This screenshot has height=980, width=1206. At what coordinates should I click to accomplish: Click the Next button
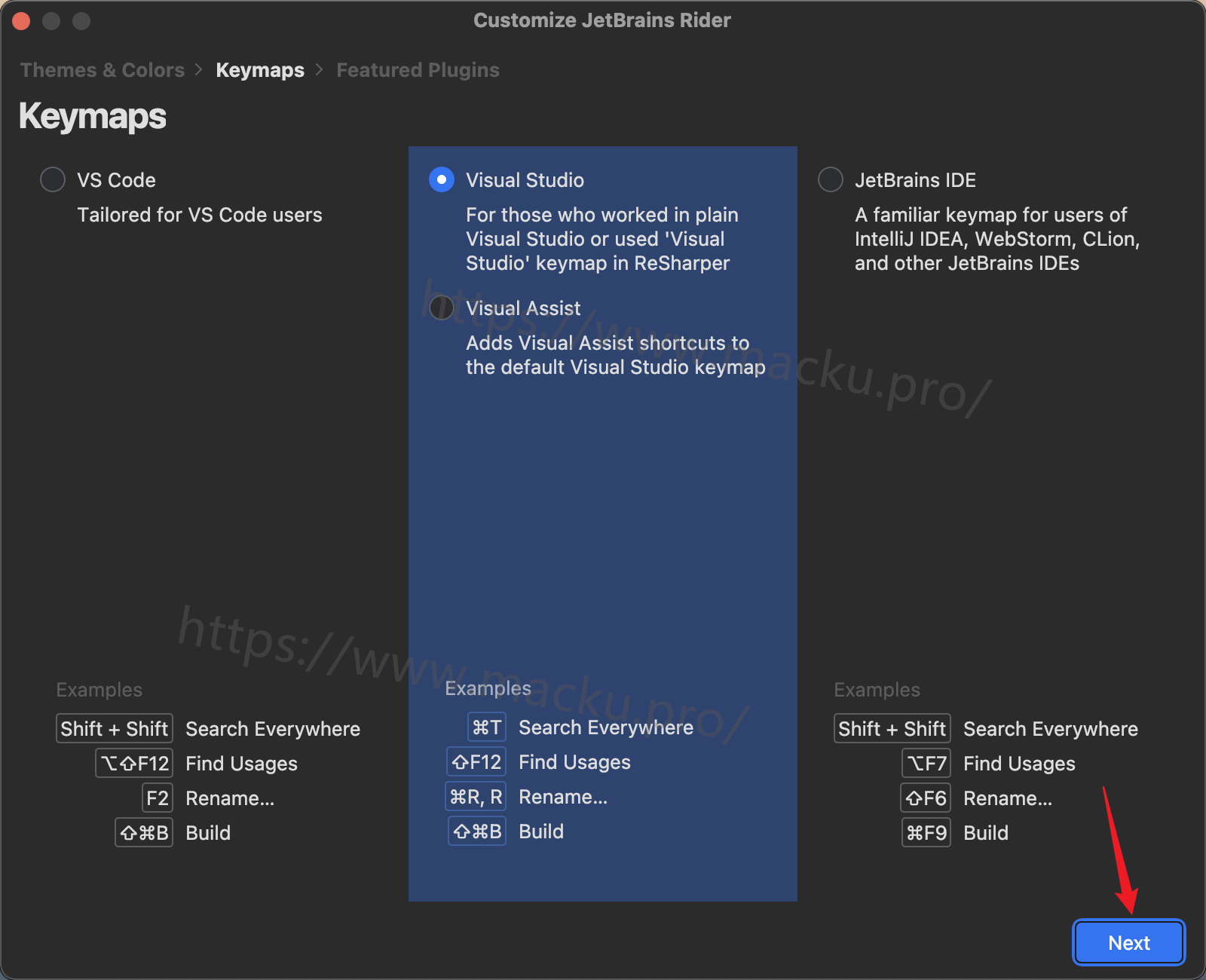[x=1129, y=942]
